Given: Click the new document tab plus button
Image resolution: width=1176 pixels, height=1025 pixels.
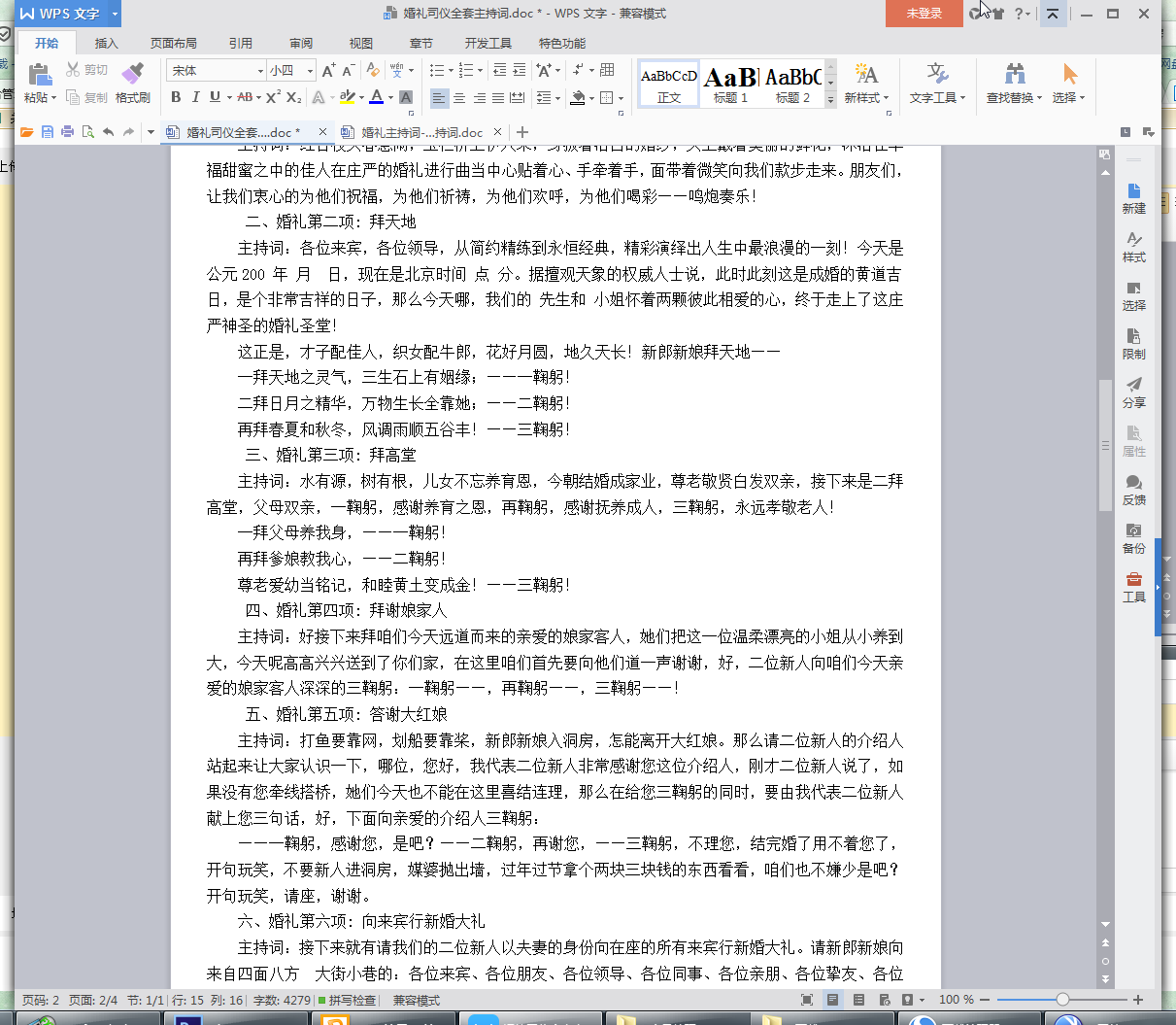Looking at the screenshot, I should pos(522,132).
